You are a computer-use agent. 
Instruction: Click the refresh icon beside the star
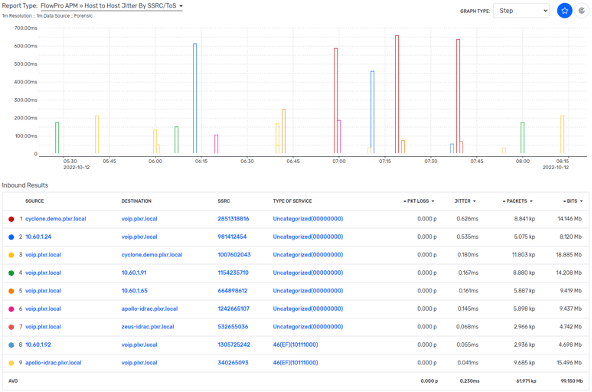(x=582, y=11)
